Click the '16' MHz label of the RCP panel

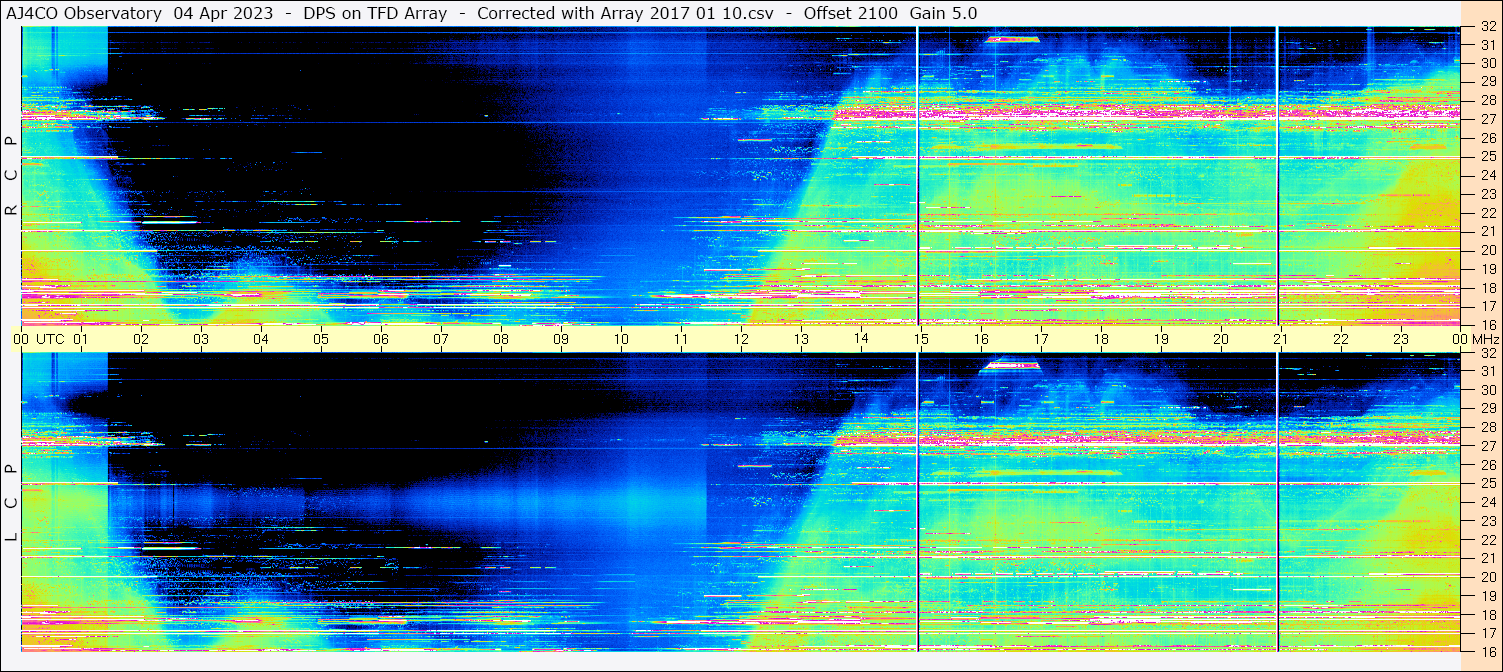1488,325
